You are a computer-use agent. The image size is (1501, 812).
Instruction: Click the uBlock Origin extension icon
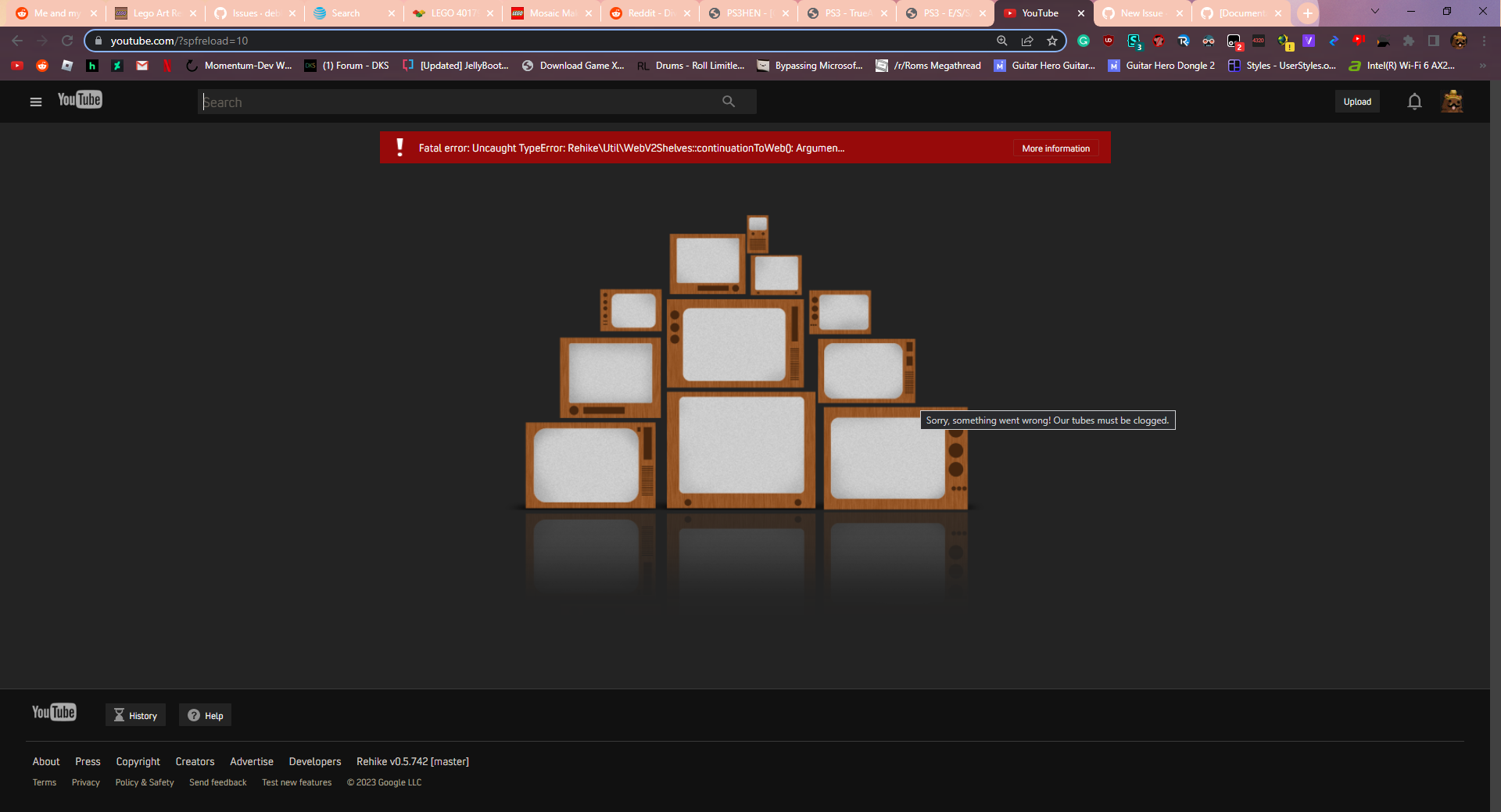(1109, 41)
